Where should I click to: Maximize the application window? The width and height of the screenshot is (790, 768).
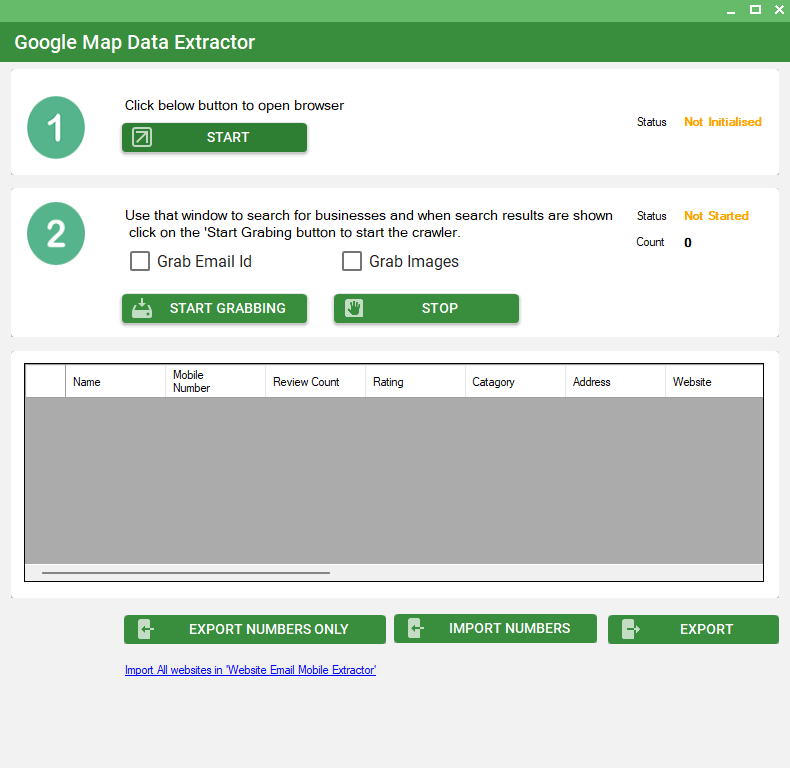coord(755,10)
